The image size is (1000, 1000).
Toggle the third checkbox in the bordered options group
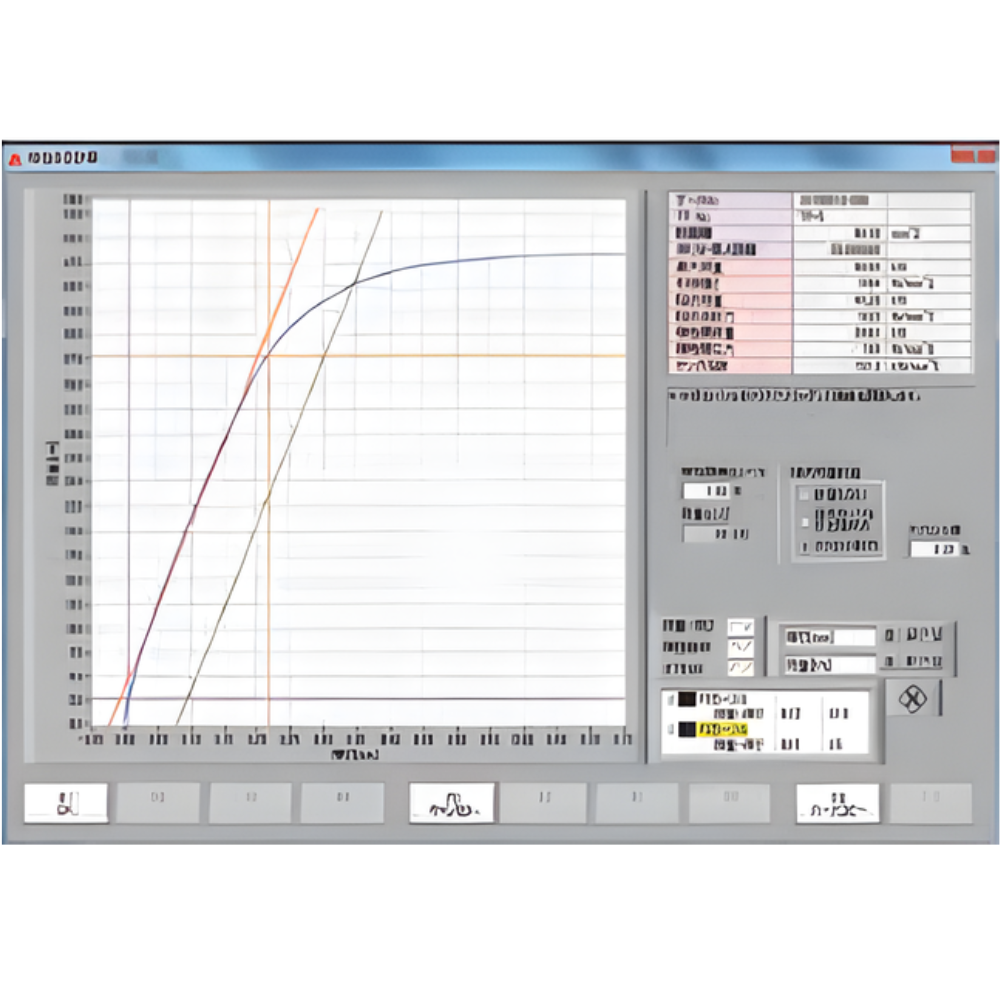(805, 547)
